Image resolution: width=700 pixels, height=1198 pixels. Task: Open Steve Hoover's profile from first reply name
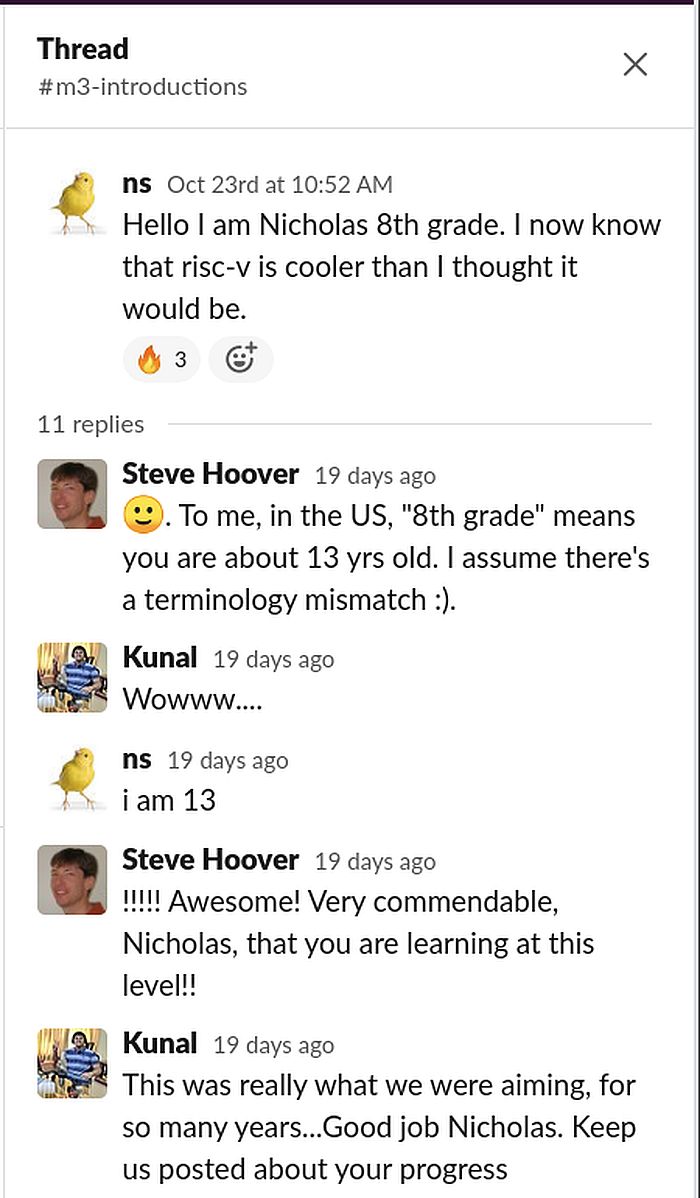pyautogui.click(x=210, y=474)
